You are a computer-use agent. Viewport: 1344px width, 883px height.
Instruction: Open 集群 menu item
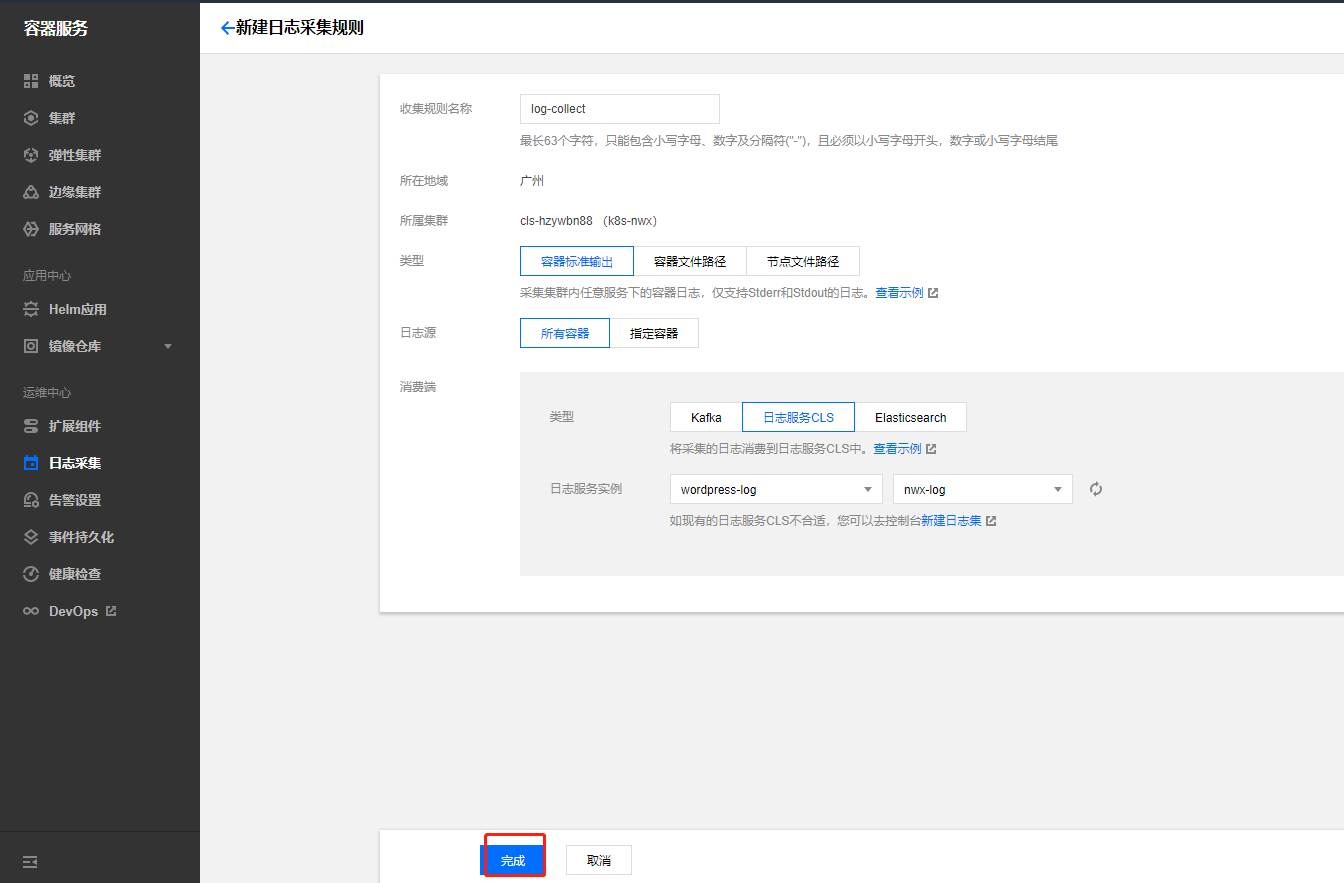point(62,118)
